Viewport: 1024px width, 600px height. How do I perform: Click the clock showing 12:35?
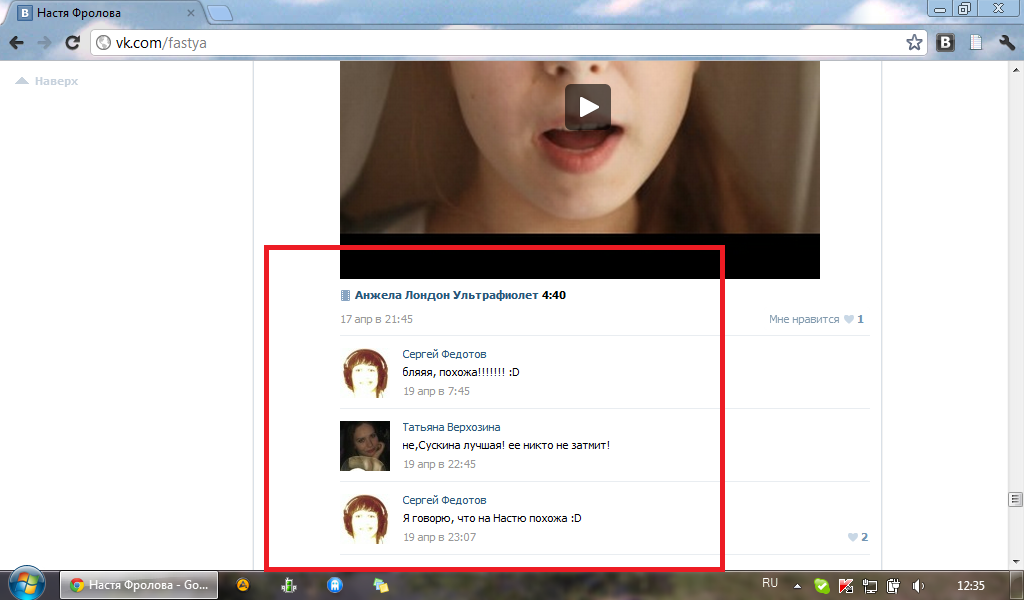[970, 586]
